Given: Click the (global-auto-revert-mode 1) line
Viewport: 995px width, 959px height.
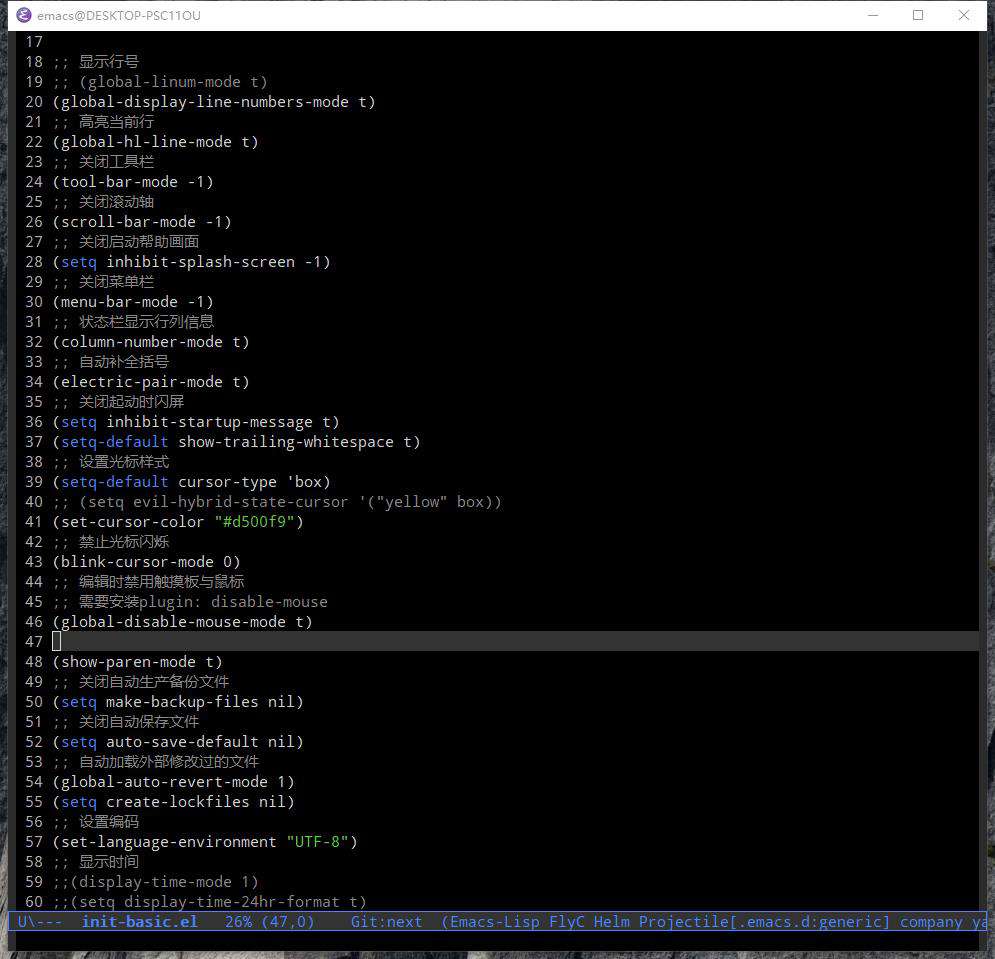Looking at the screenshot, I should pos(174,782).
